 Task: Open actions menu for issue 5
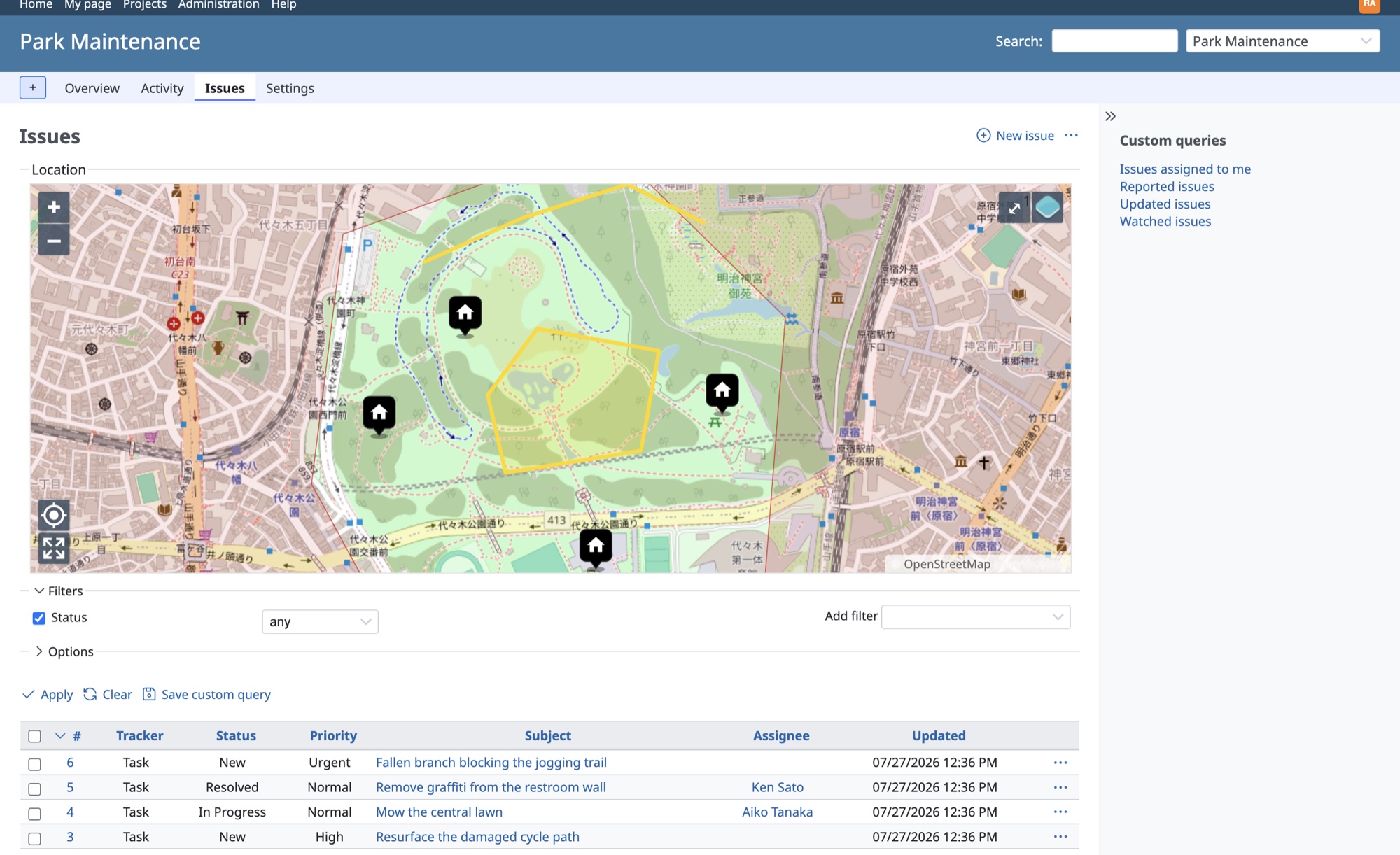coord(1060,787)
